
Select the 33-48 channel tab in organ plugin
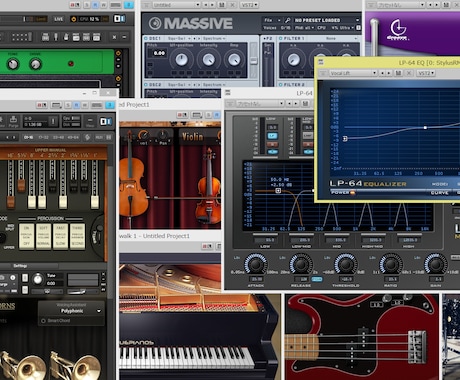tap(58, 137)
